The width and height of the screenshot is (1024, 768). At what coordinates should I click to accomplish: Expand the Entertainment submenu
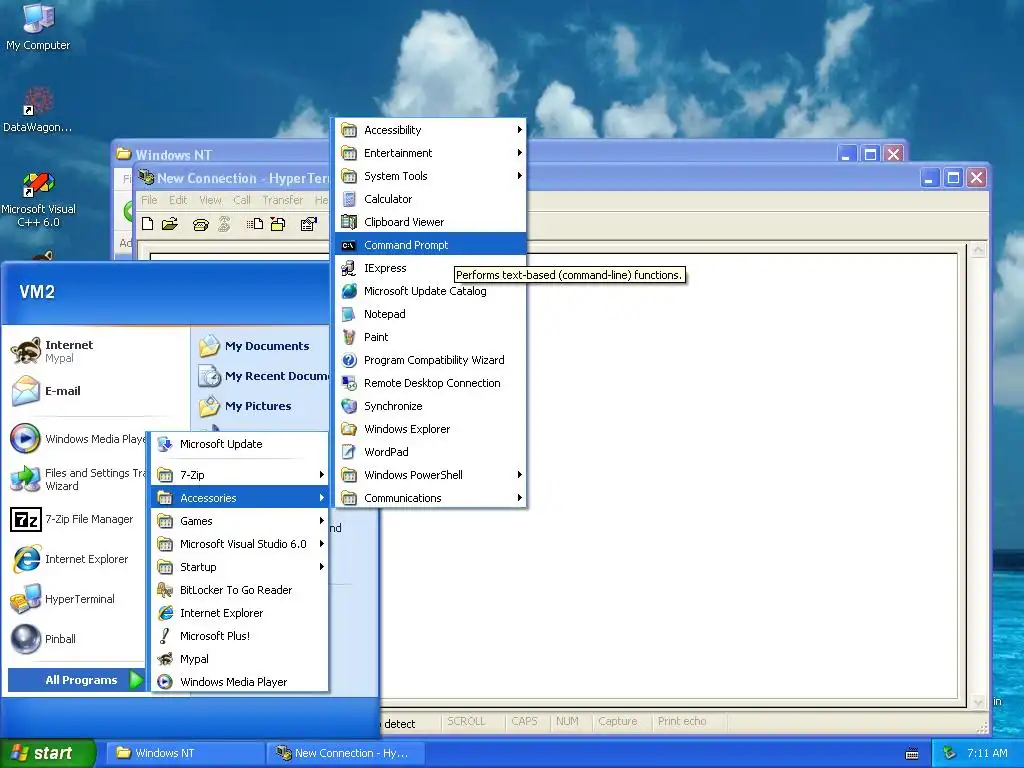pyautogui.click(x=430, y=153)
